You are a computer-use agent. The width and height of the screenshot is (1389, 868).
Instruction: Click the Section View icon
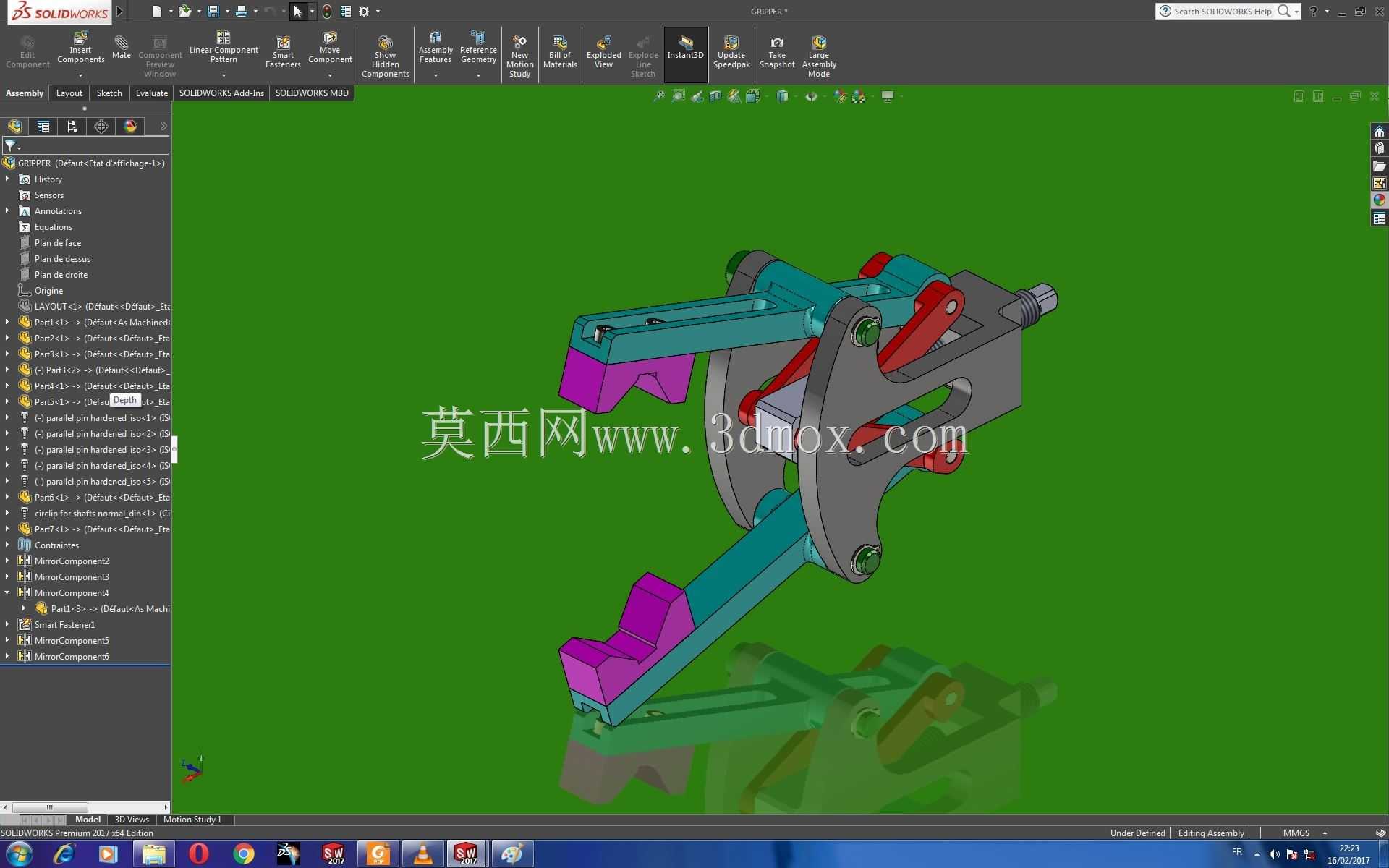715,96
